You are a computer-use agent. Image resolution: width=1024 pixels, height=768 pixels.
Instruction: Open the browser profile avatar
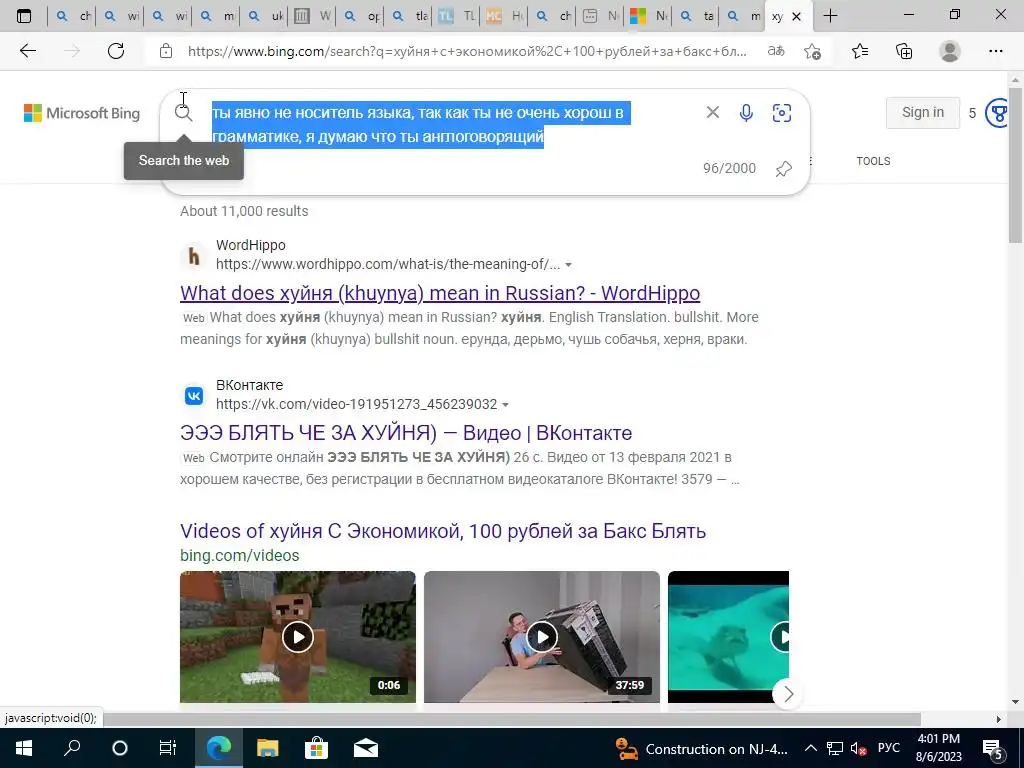[x=950, y=51]
